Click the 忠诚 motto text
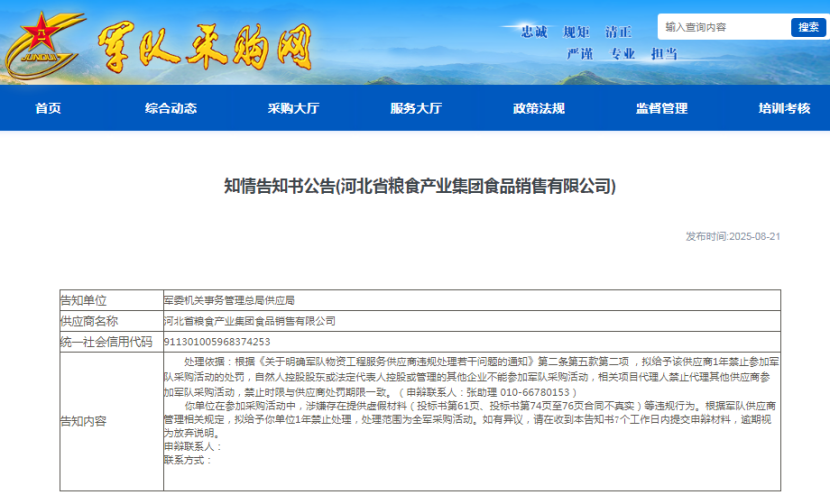 click(534, 32)
